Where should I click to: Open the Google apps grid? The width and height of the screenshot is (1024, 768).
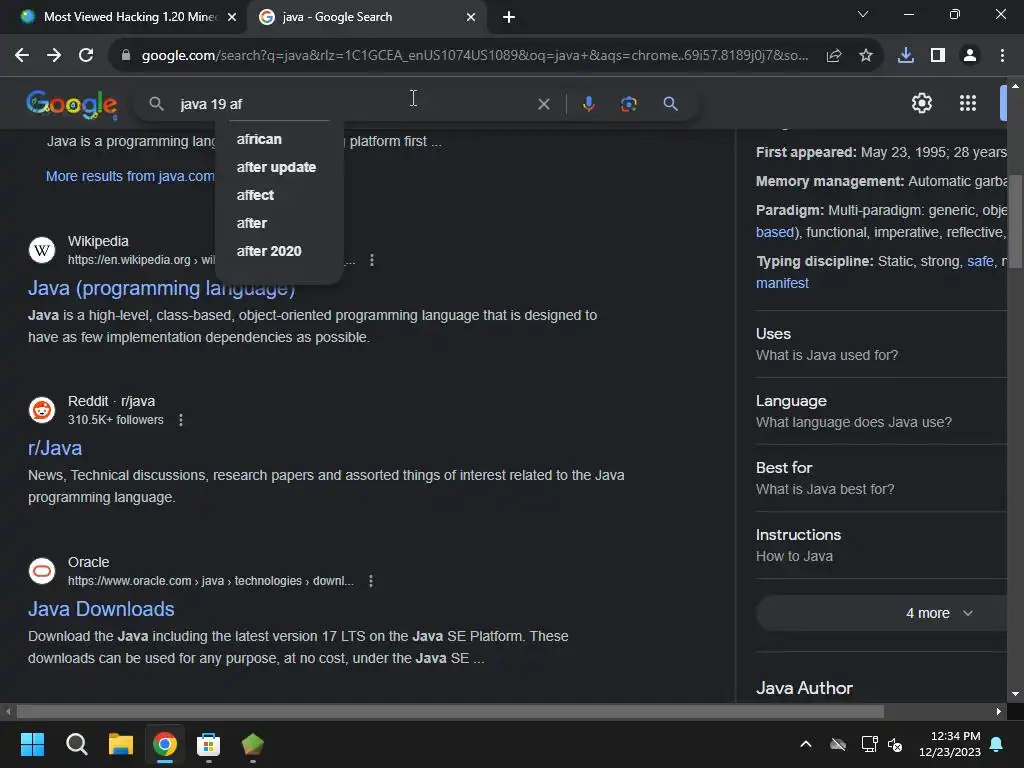point(968,103)
